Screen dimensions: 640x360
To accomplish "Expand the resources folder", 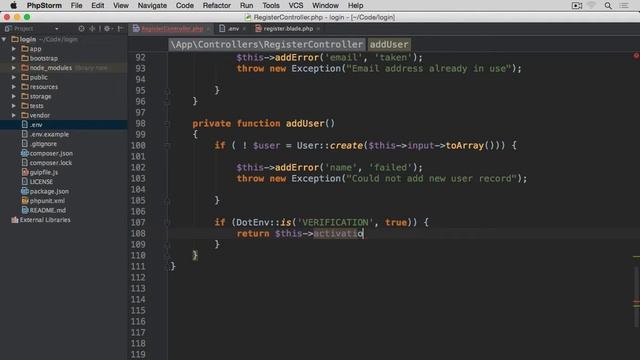I will click(x=14, y=87).
